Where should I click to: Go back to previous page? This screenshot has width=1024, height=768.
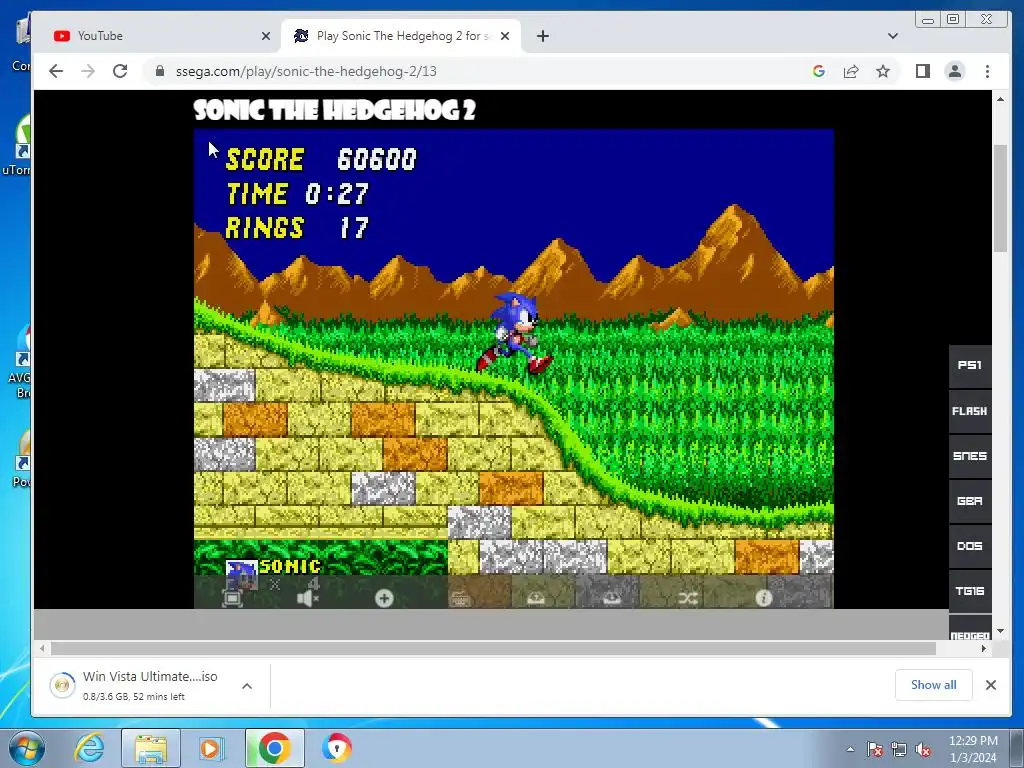[x=56, y=71]
